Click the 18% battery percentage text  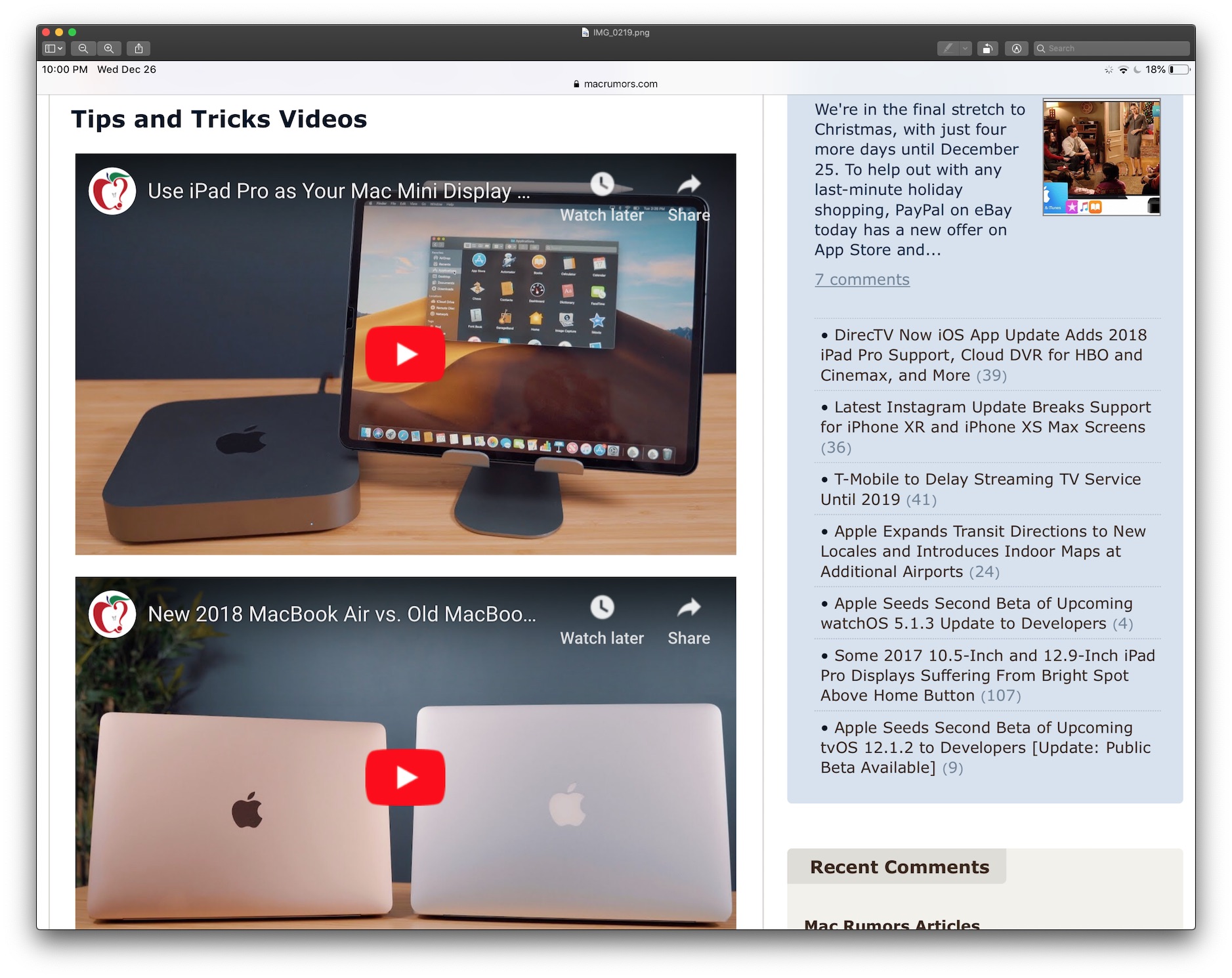tap(1155, 70)
